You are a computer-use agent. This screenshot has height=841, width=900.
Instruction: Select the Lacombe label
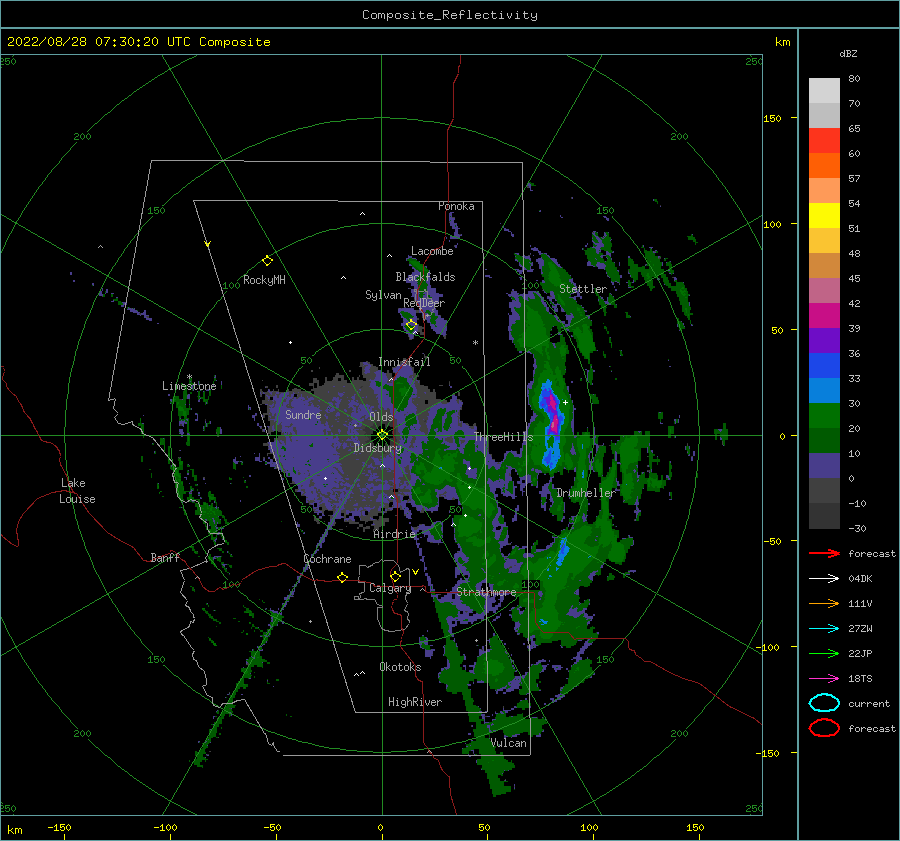pyautogui.click(x=432, y=251)
